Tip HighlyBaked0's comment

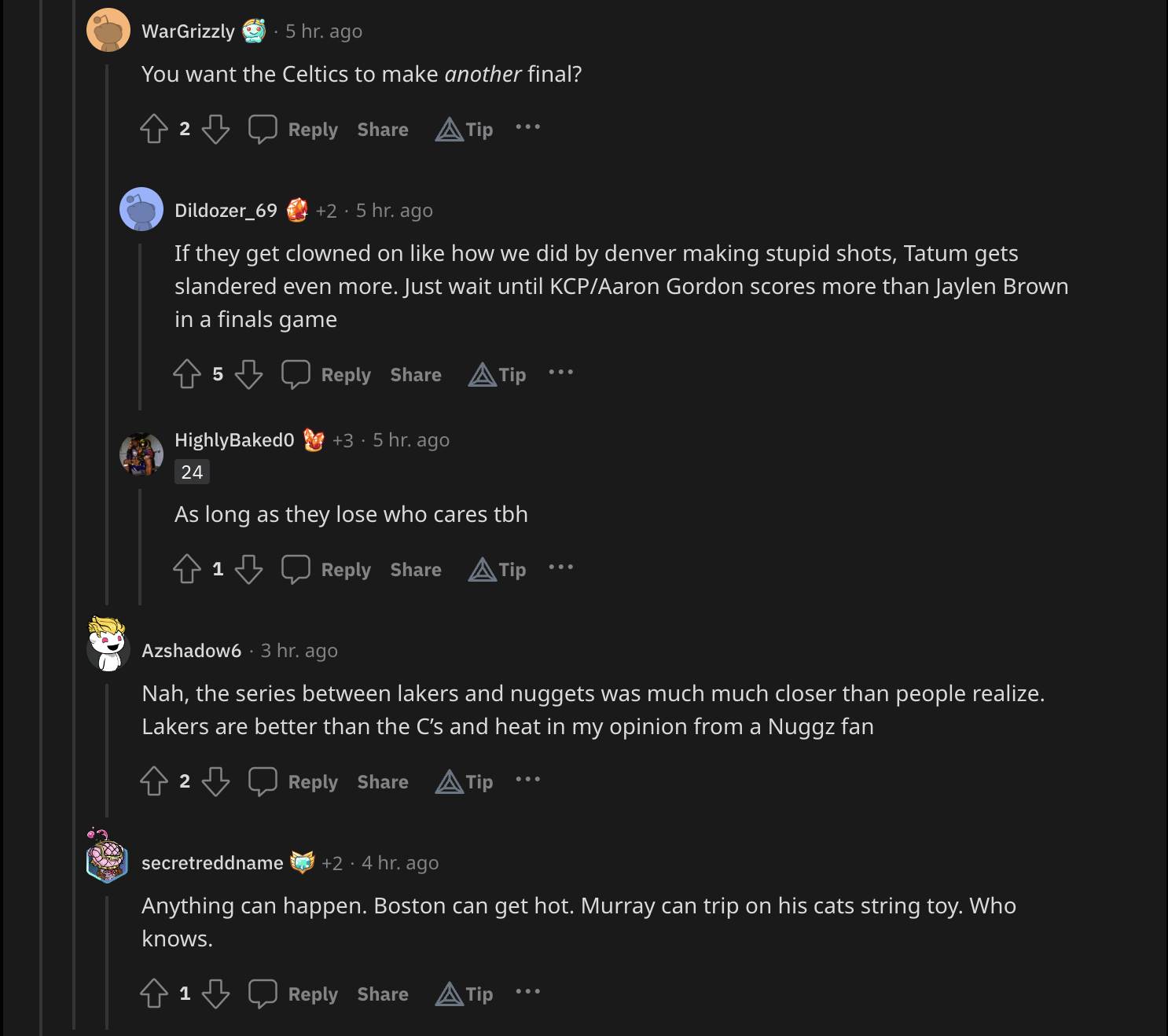pyautogui.click(x=498, y=569)
